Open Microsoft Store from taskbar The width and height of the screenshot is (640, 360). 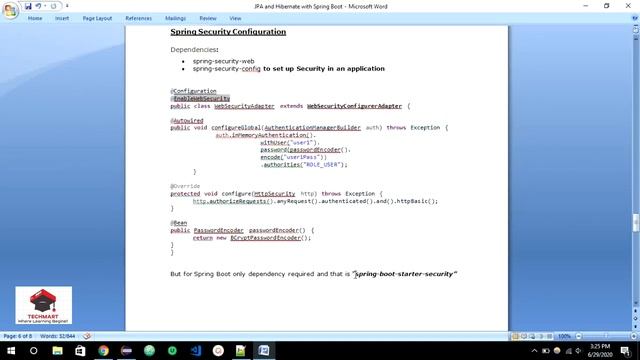(80, 351)
